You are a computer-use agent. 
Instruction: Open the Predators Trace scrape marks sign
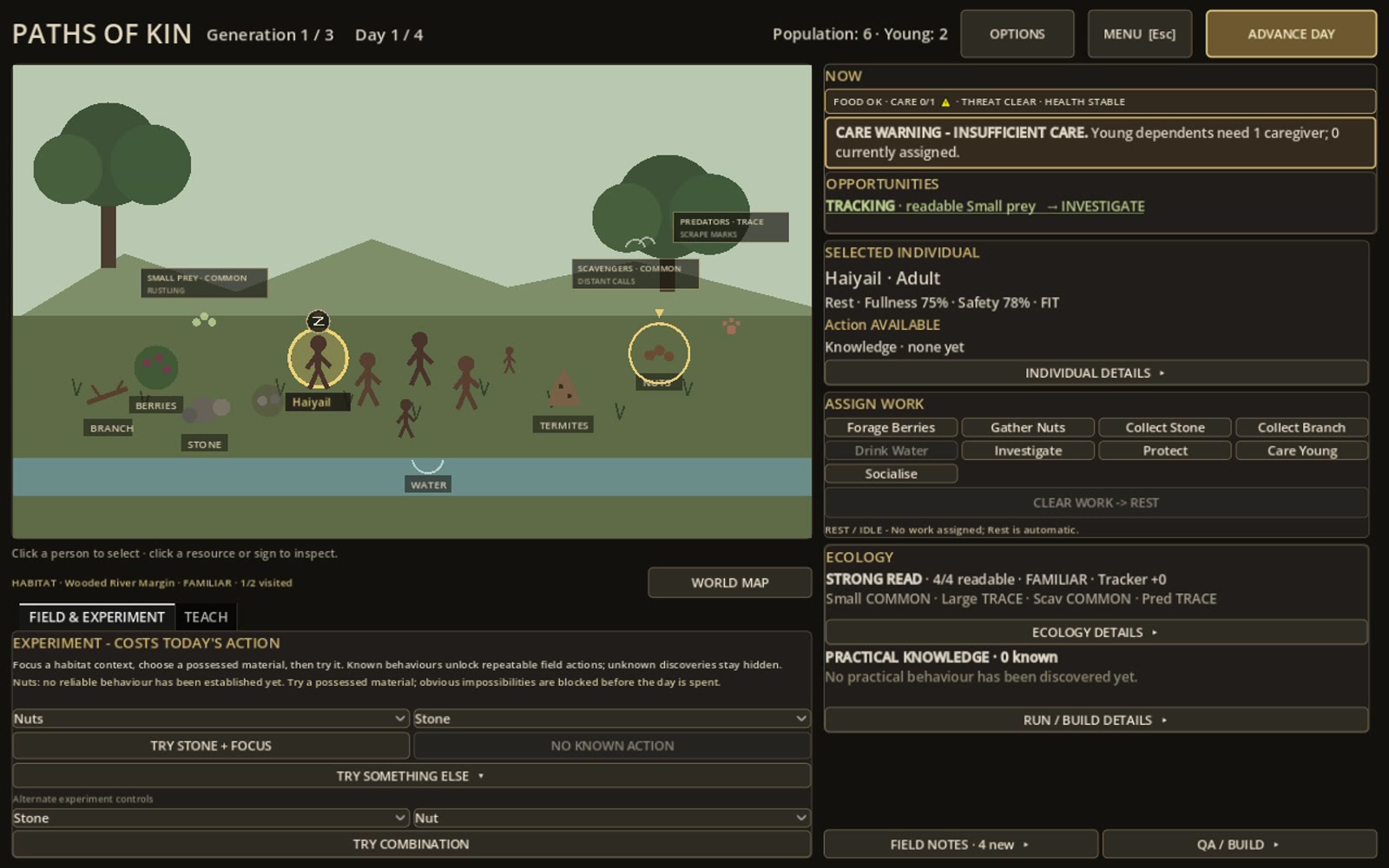(730, 227)
